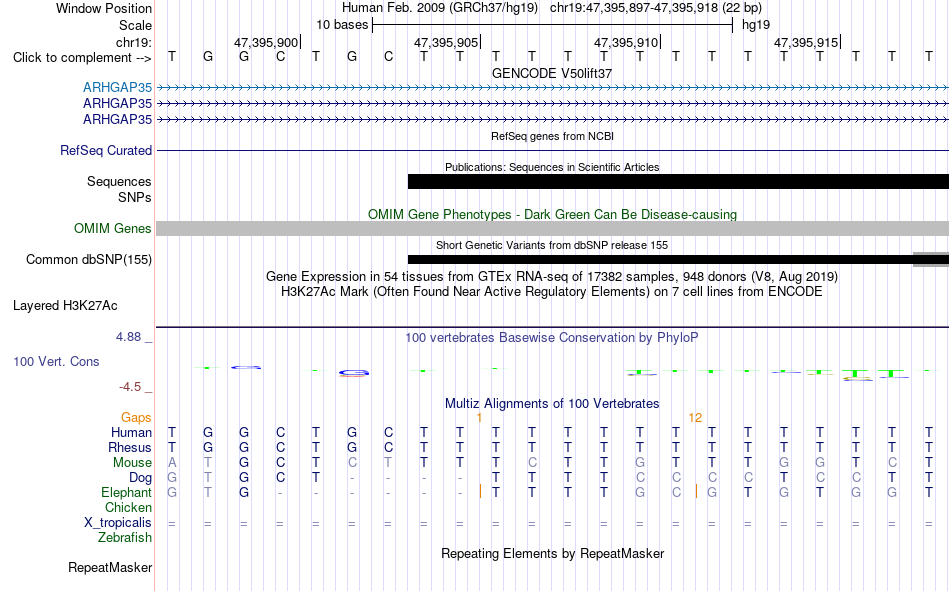The height and width of the screenshot is (591, 950).
Task: Click the 'hg19' label by scale bar
Action: click(756, 25)
